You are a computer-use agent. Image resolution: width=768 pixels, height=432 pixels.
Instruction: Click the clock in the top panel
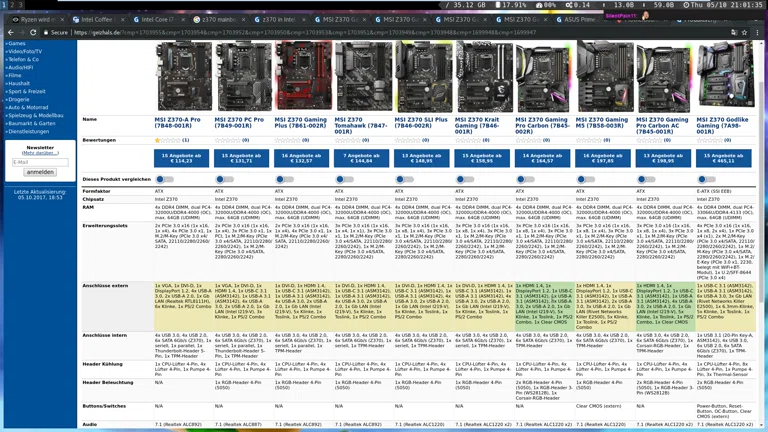tap(723, 5)
